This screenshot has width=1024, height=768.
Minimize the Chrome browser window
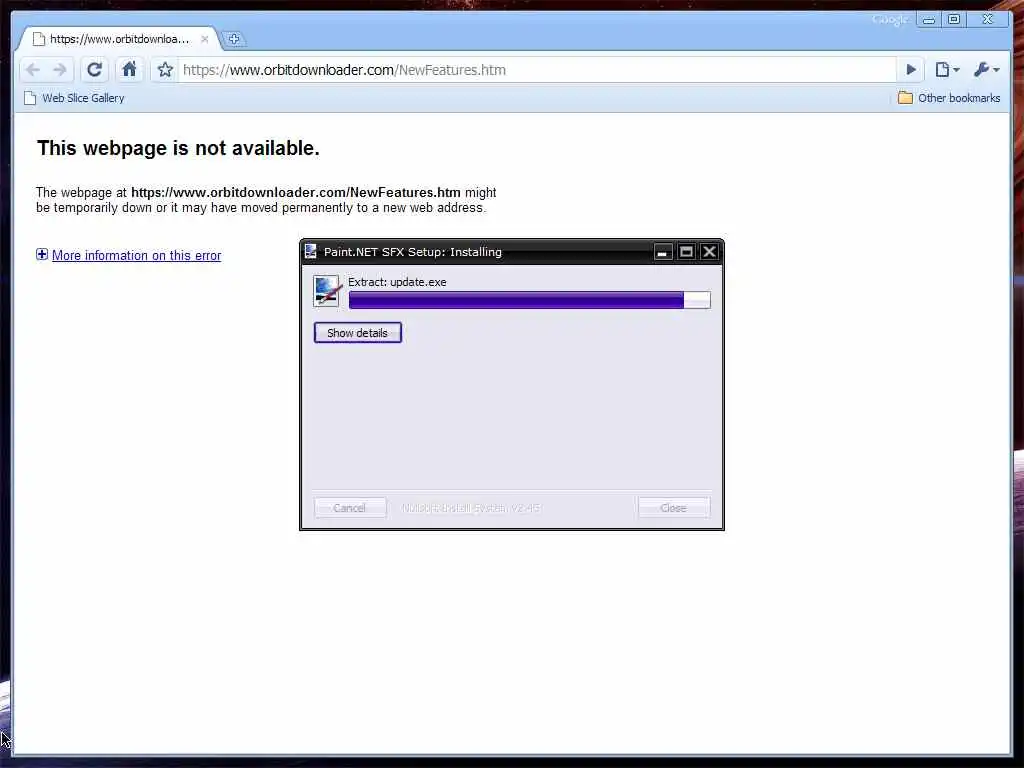pos(929,20)
